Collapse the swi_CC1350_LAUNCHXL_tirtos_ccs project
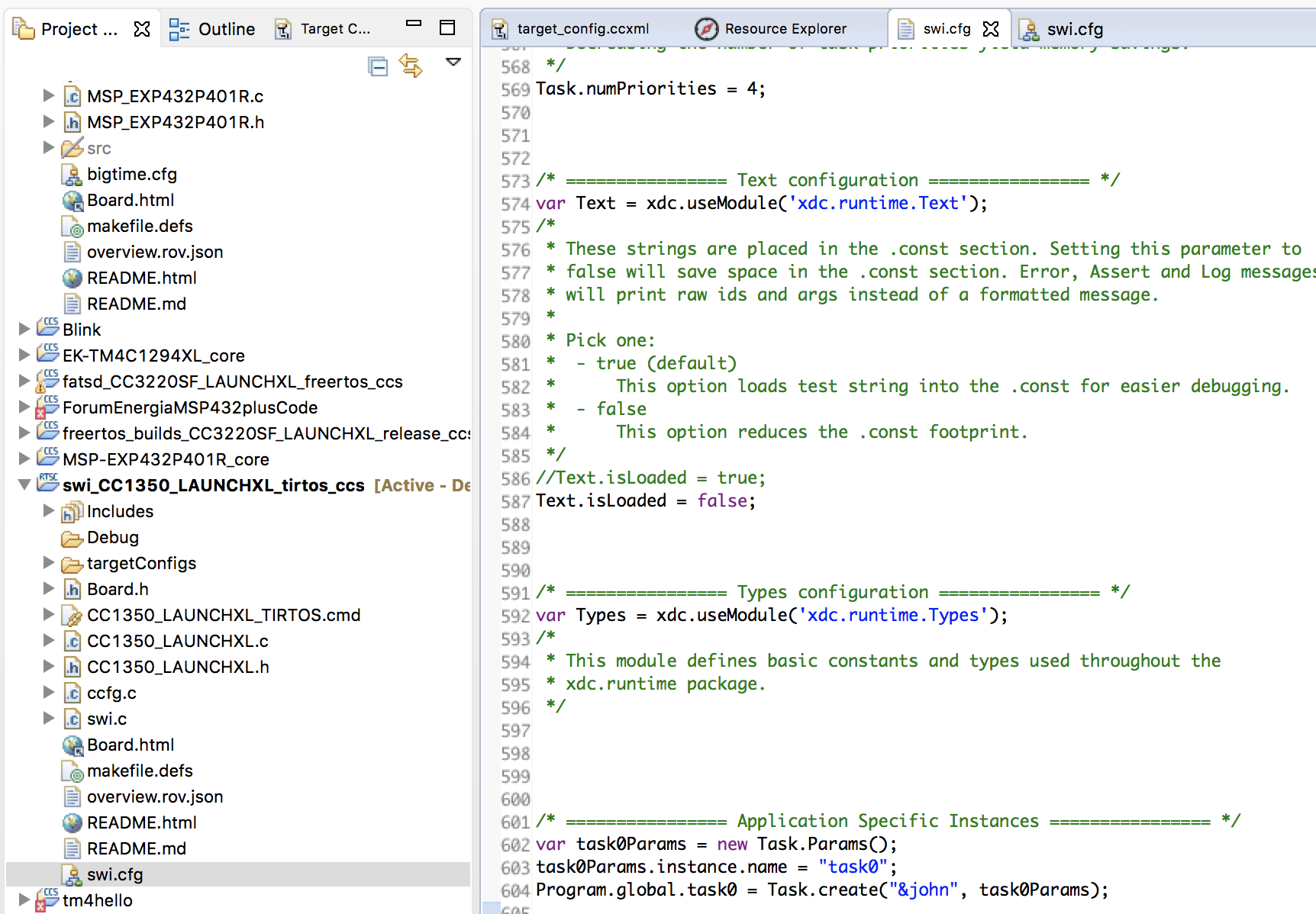1316x914 pixels. pos(24,484)
